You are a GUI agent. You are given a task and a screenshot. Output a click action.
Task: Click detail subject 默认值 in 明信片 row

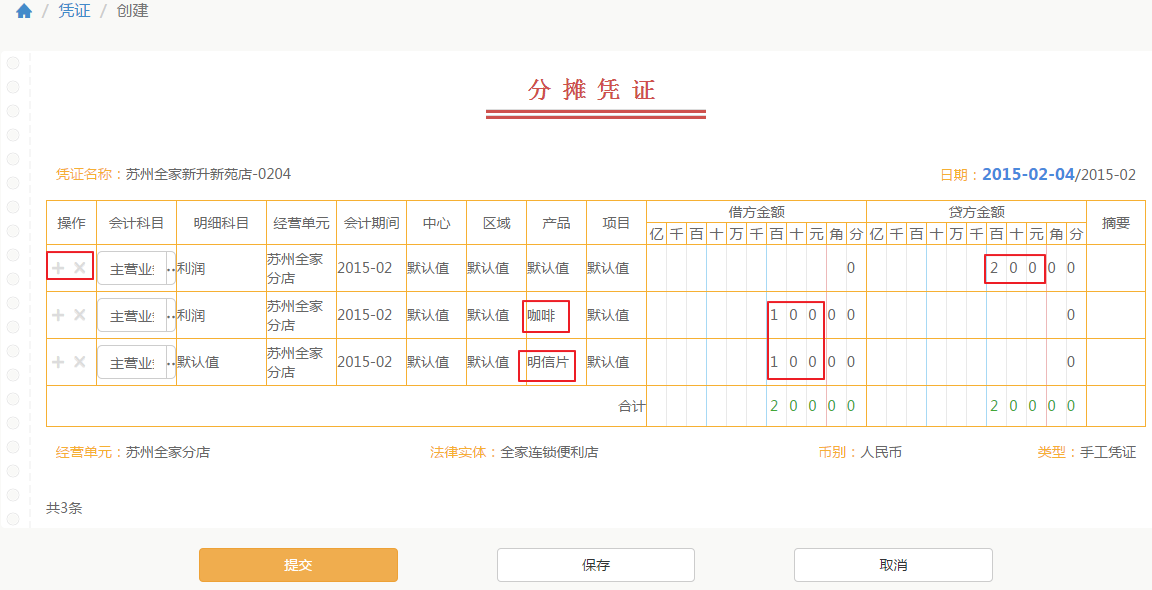[x=198, y=362]
